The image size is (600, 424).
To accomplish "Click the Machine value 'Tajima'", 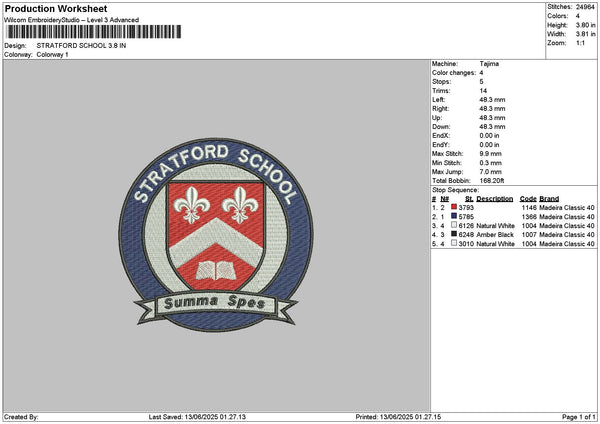I will click(489, 64).
